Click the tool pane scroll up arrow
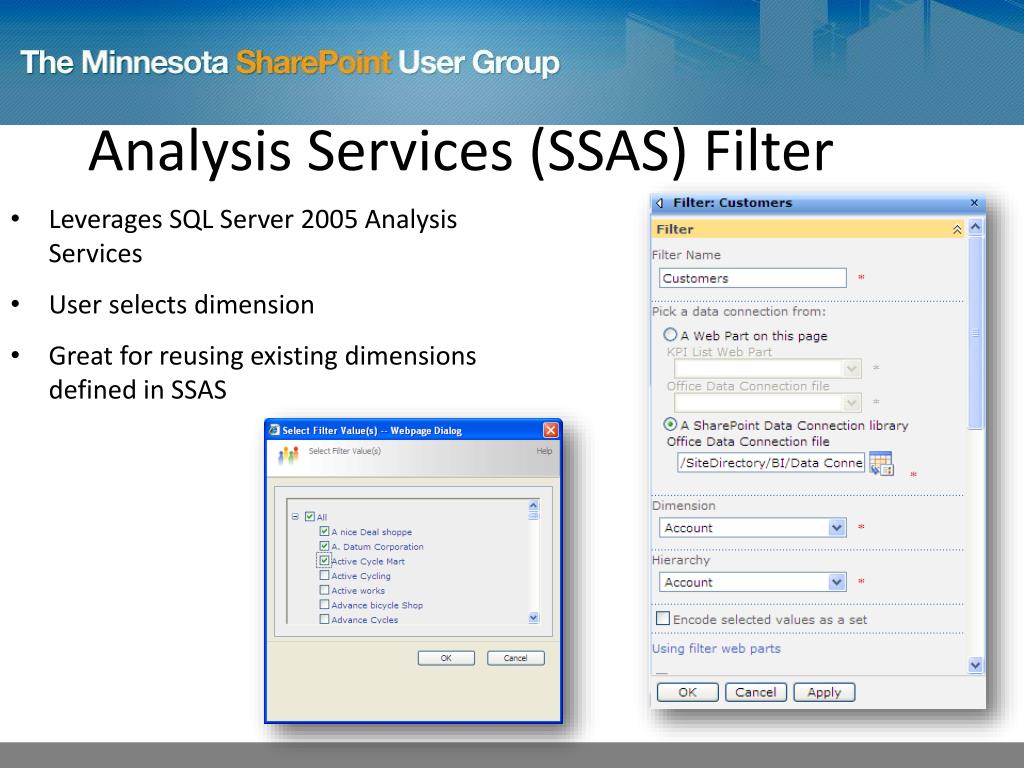The width and height of the screenshot is (1024, 768). pos(976,227)
